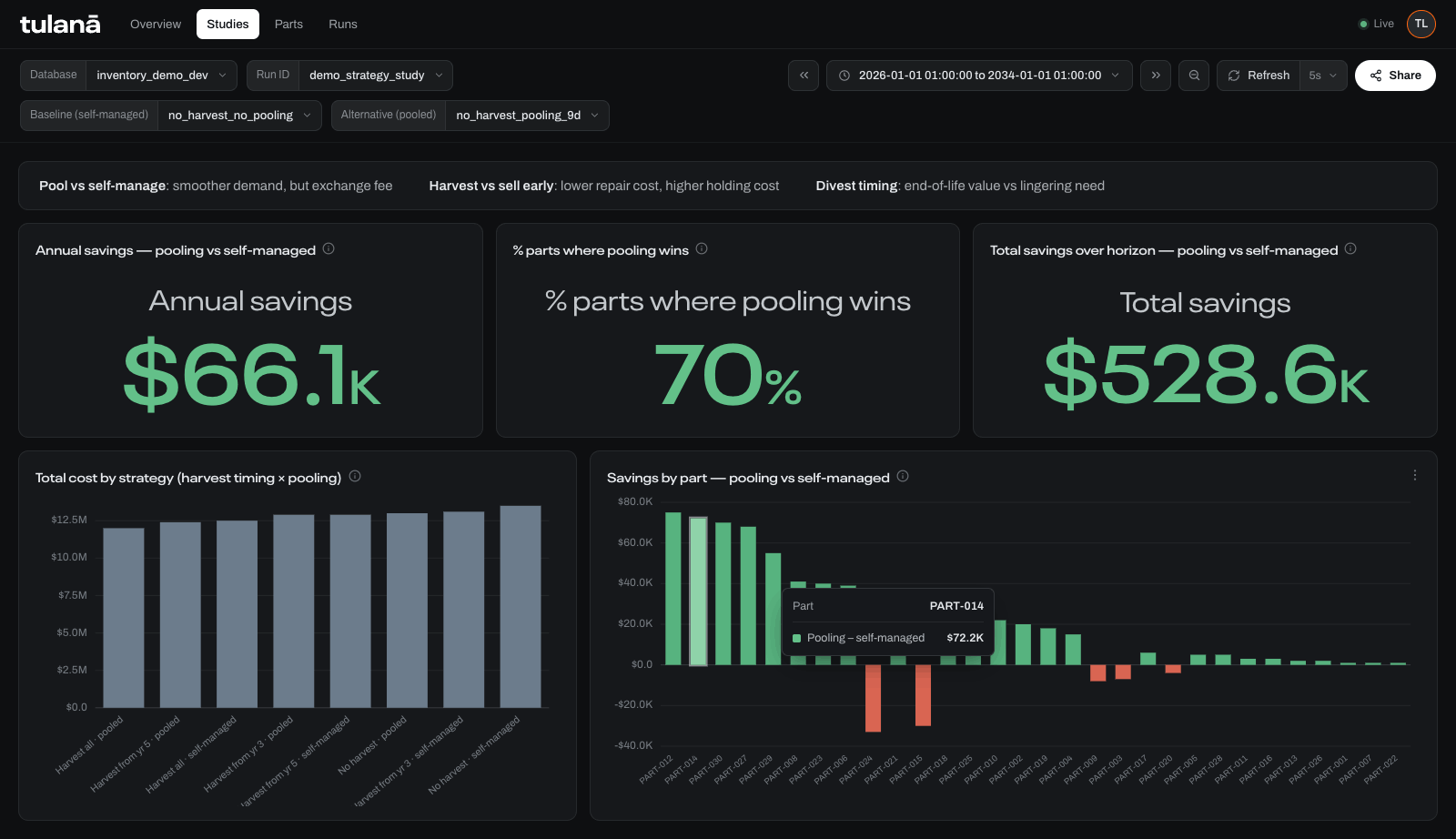Click info icon beside Total cost by strategy
This screenshot has height=839, width=1456.
coord(355,476)
